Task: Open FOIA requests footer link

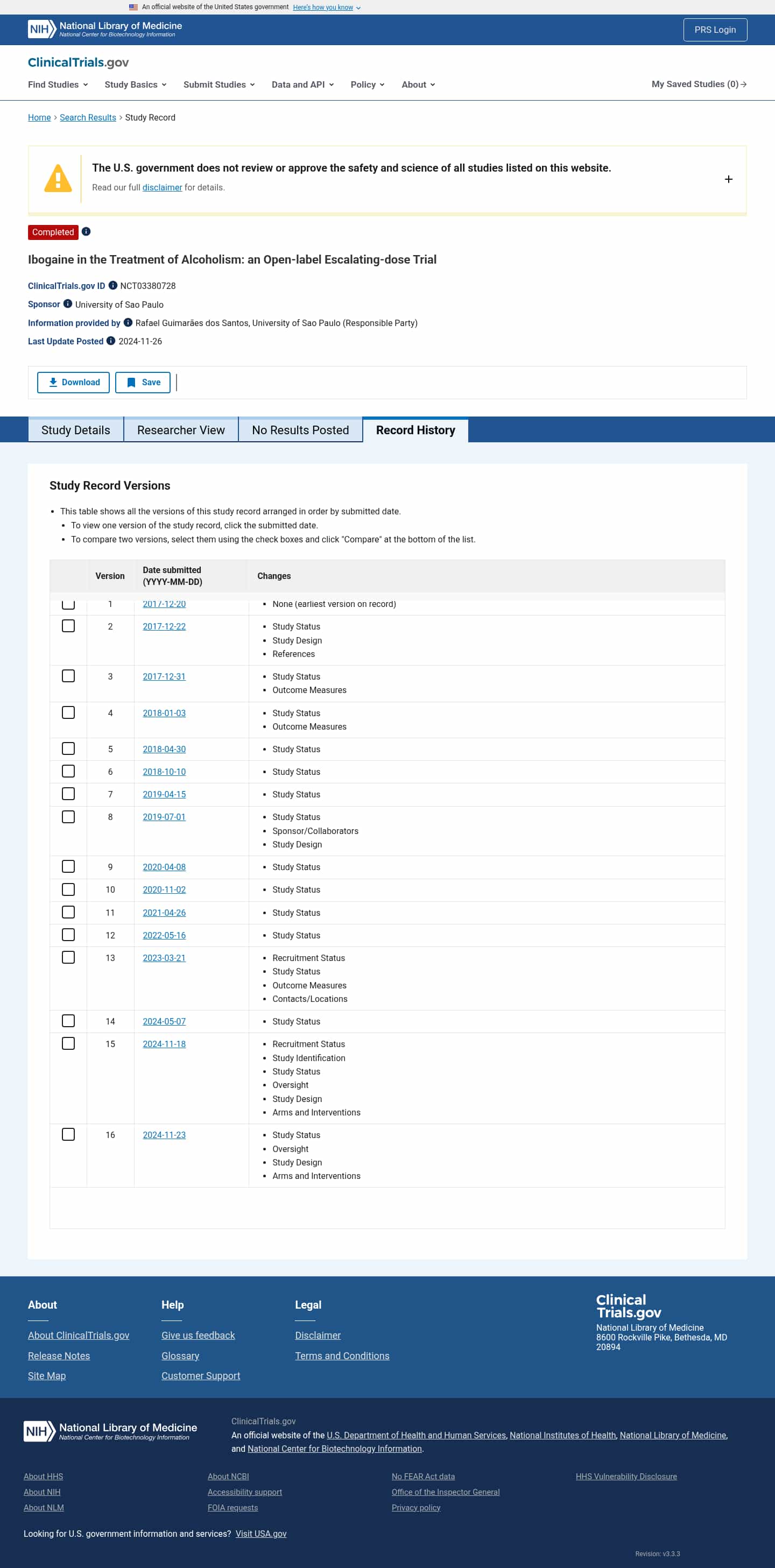Action: pos(232,1507)
